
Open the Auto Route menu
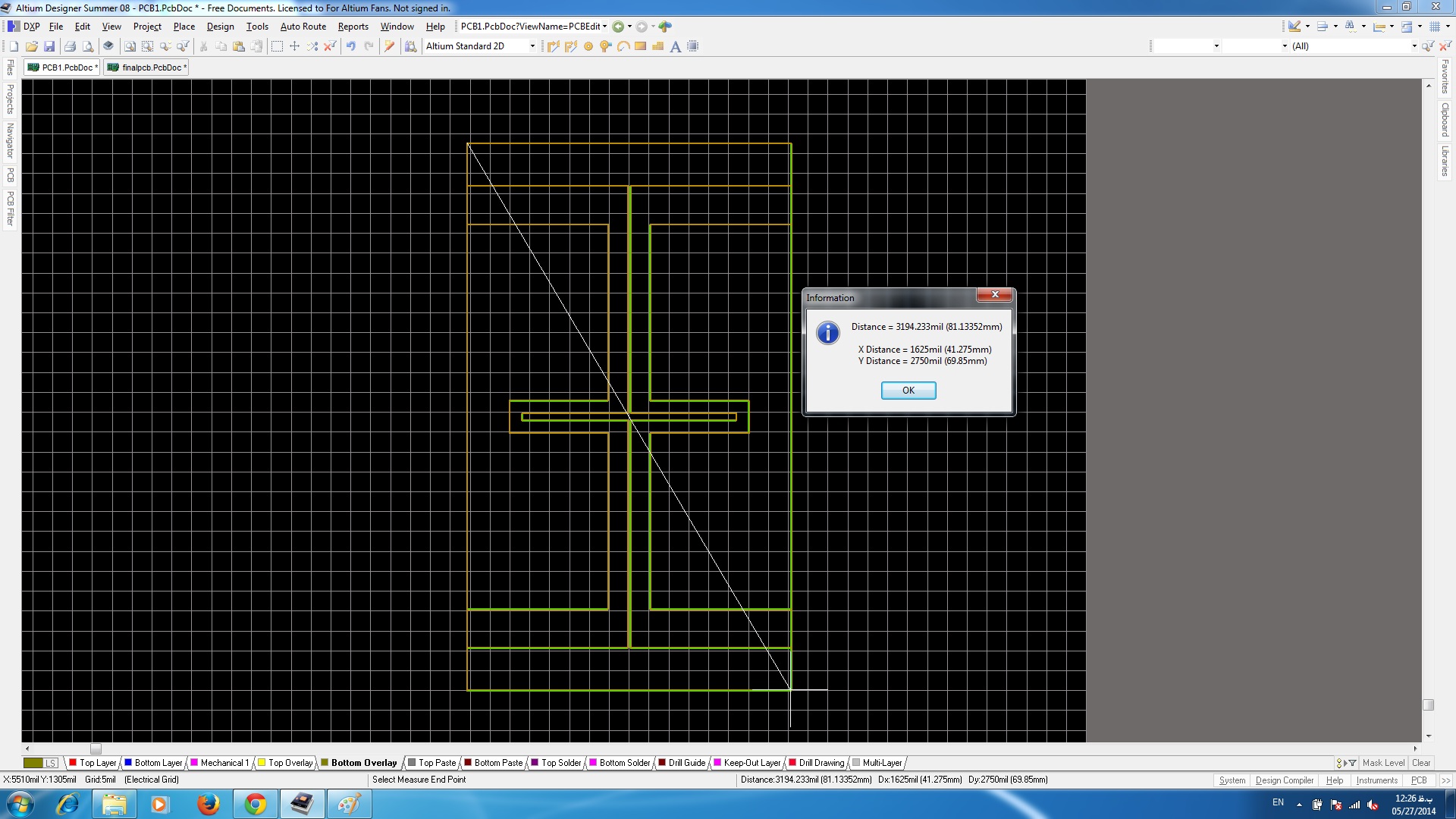[303, 27]
